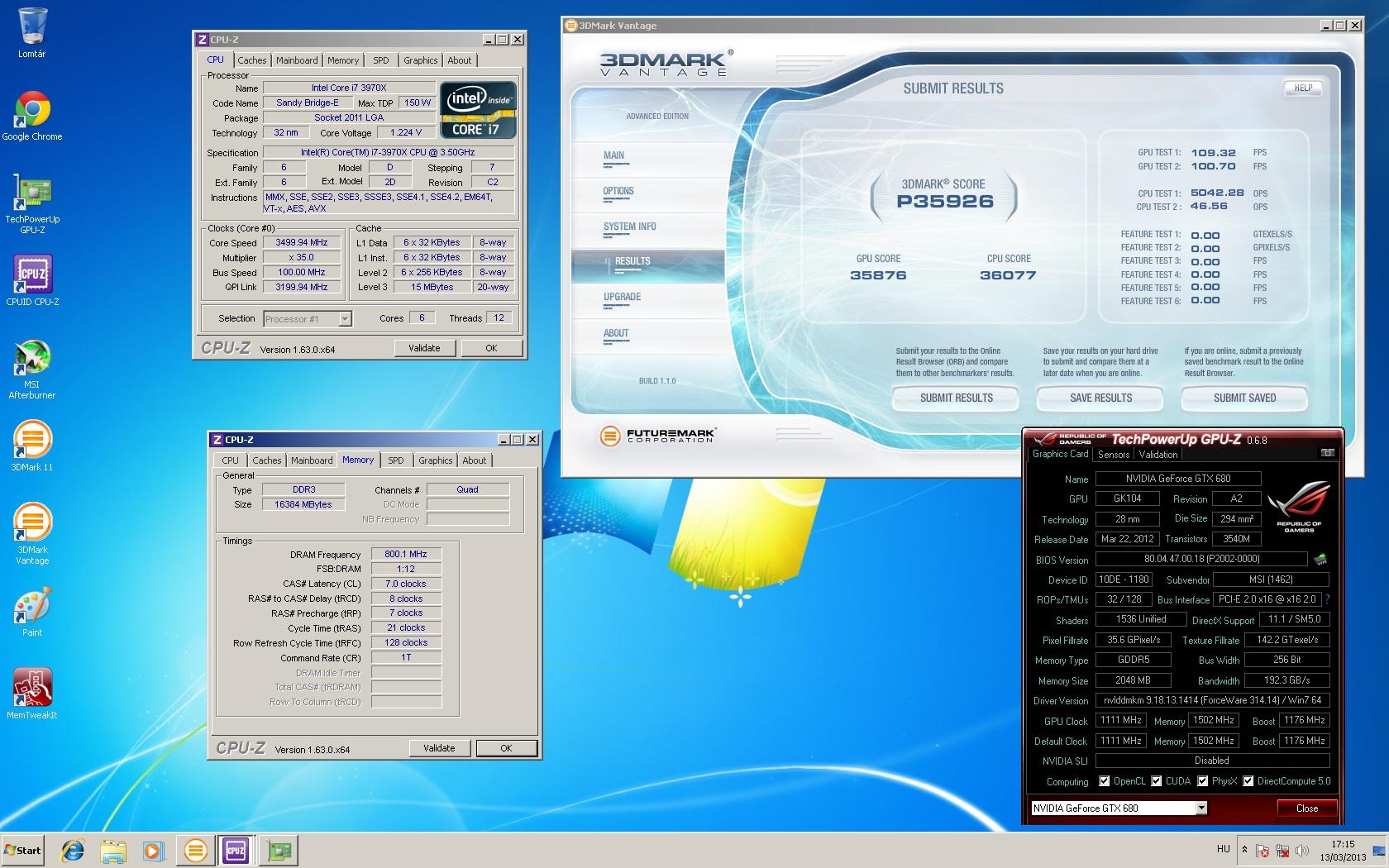Open the taskbar clock showing 17:15
This screenshot has height=868, width=1389.
1344,851
